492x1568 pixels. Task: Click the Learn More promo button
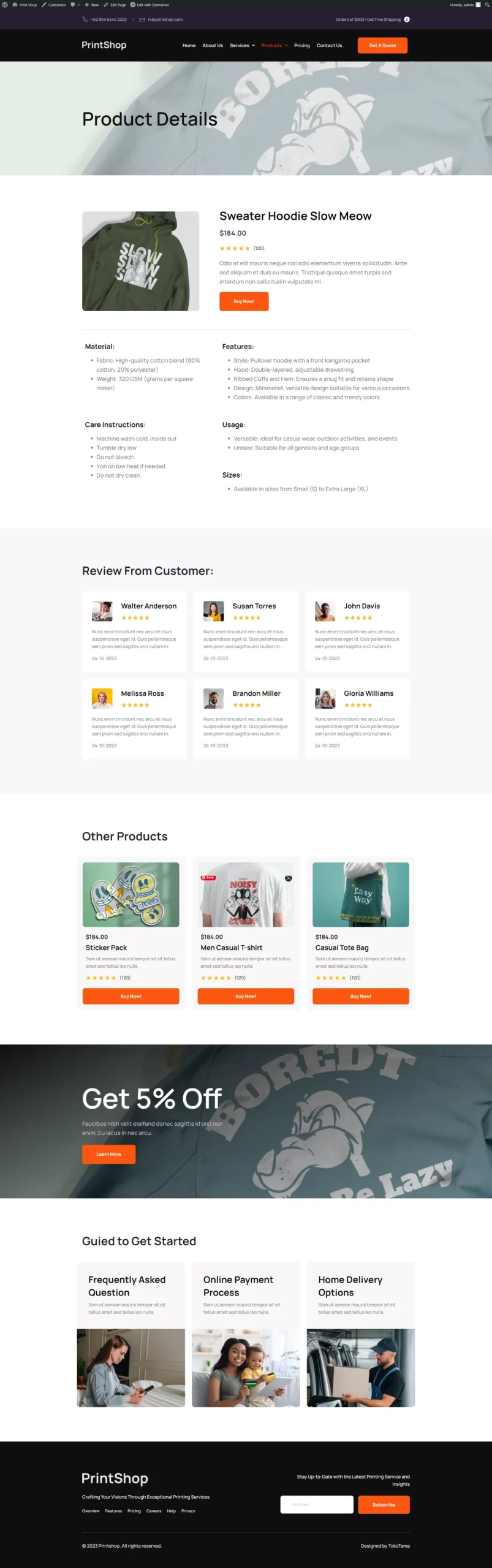[x=108, y=1154]
